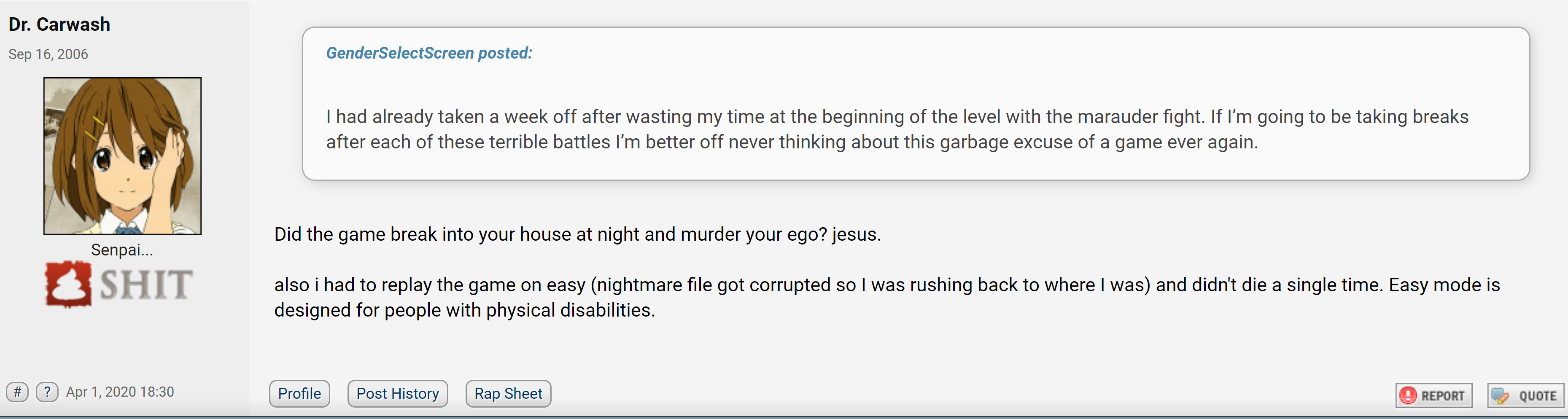Click the Apr 1, 2020 18:30 timestamp
Screen dimensions: 1568x419
pos(120,392)
